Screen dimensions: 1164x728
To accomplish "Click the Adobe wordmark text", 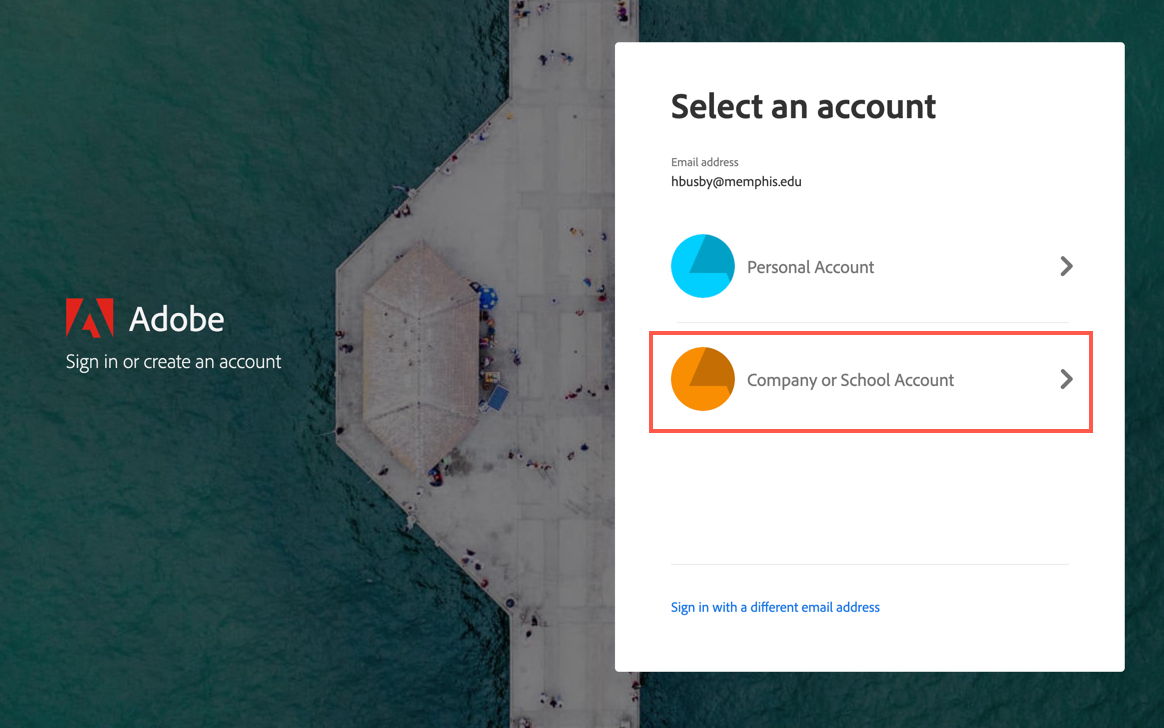I will point(177,319).
